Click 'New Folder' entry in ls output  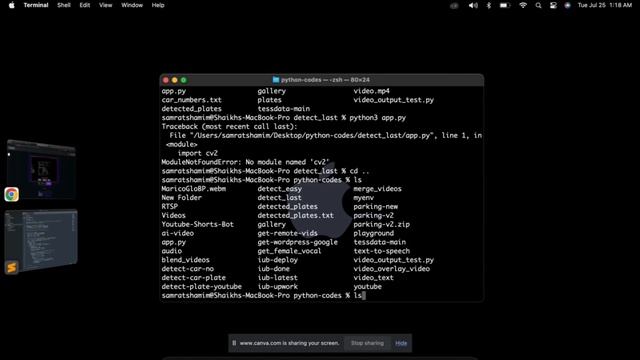point(182,198)
